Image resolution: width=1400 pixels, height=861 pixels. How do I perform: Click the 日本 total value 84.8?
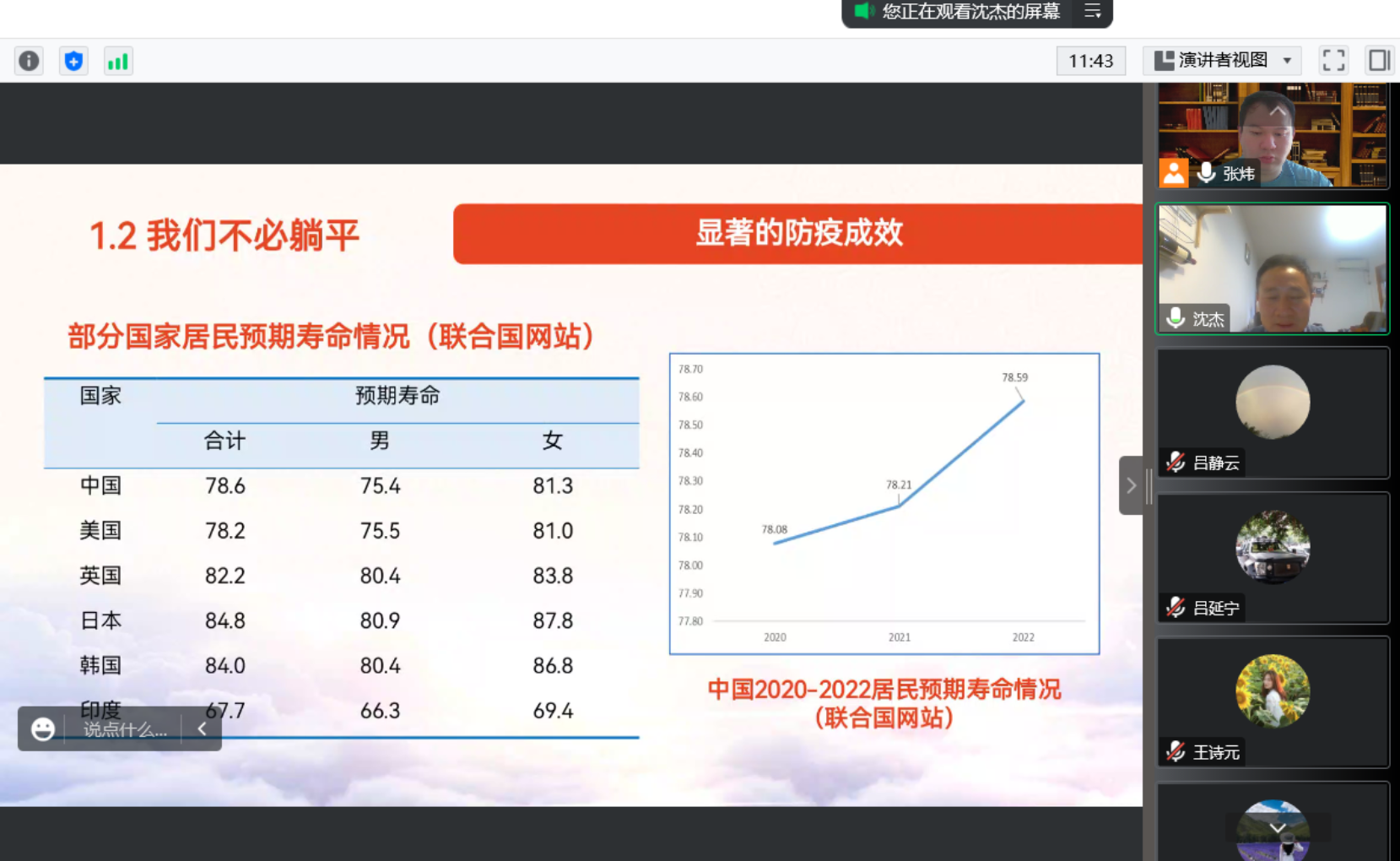click(x=224, y=621)
